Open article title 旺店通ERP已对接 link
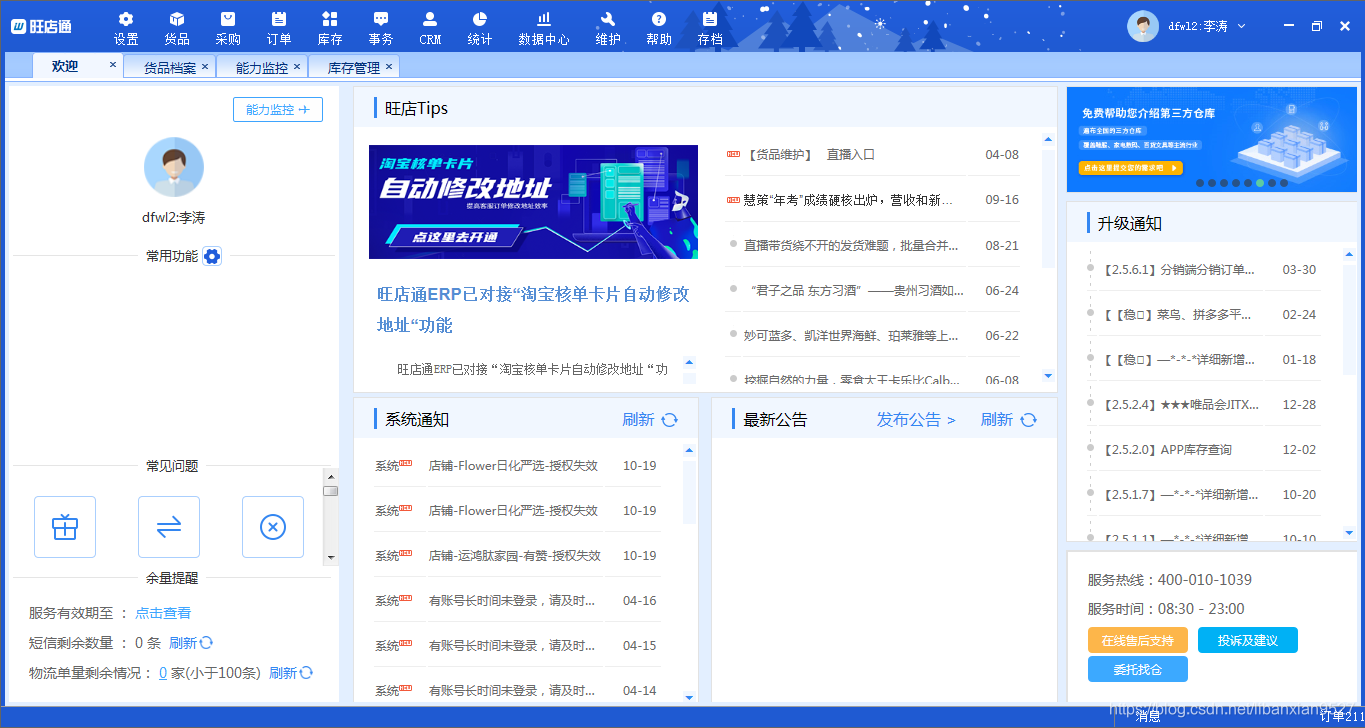This screenshot has height=728, width=1365. 533,310
